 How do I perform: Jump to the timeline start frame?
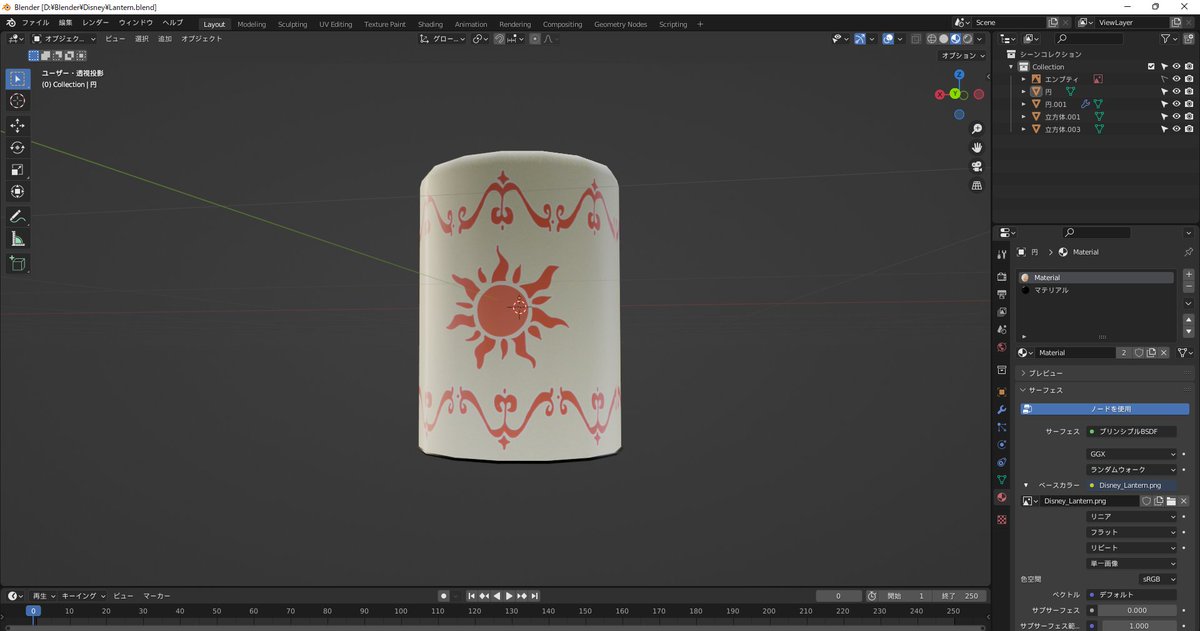(x=472, y=596)
